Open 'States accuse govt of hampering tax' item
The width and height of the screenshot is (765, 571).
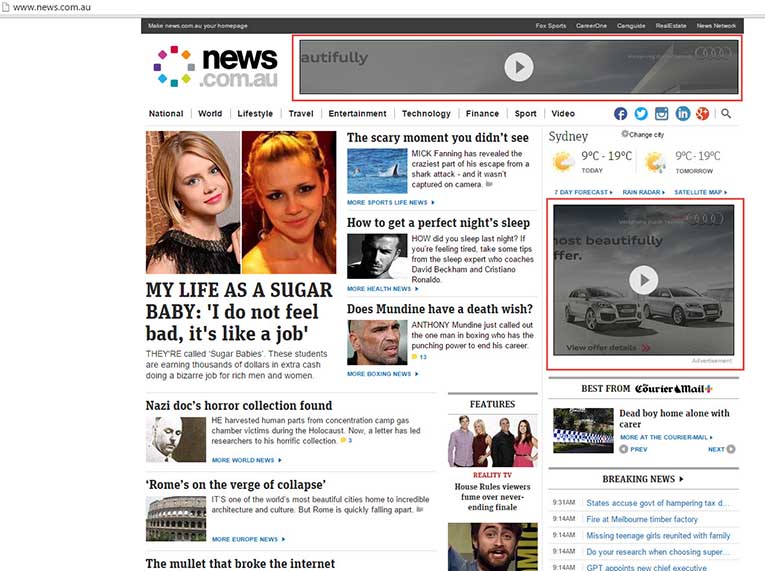657,503
